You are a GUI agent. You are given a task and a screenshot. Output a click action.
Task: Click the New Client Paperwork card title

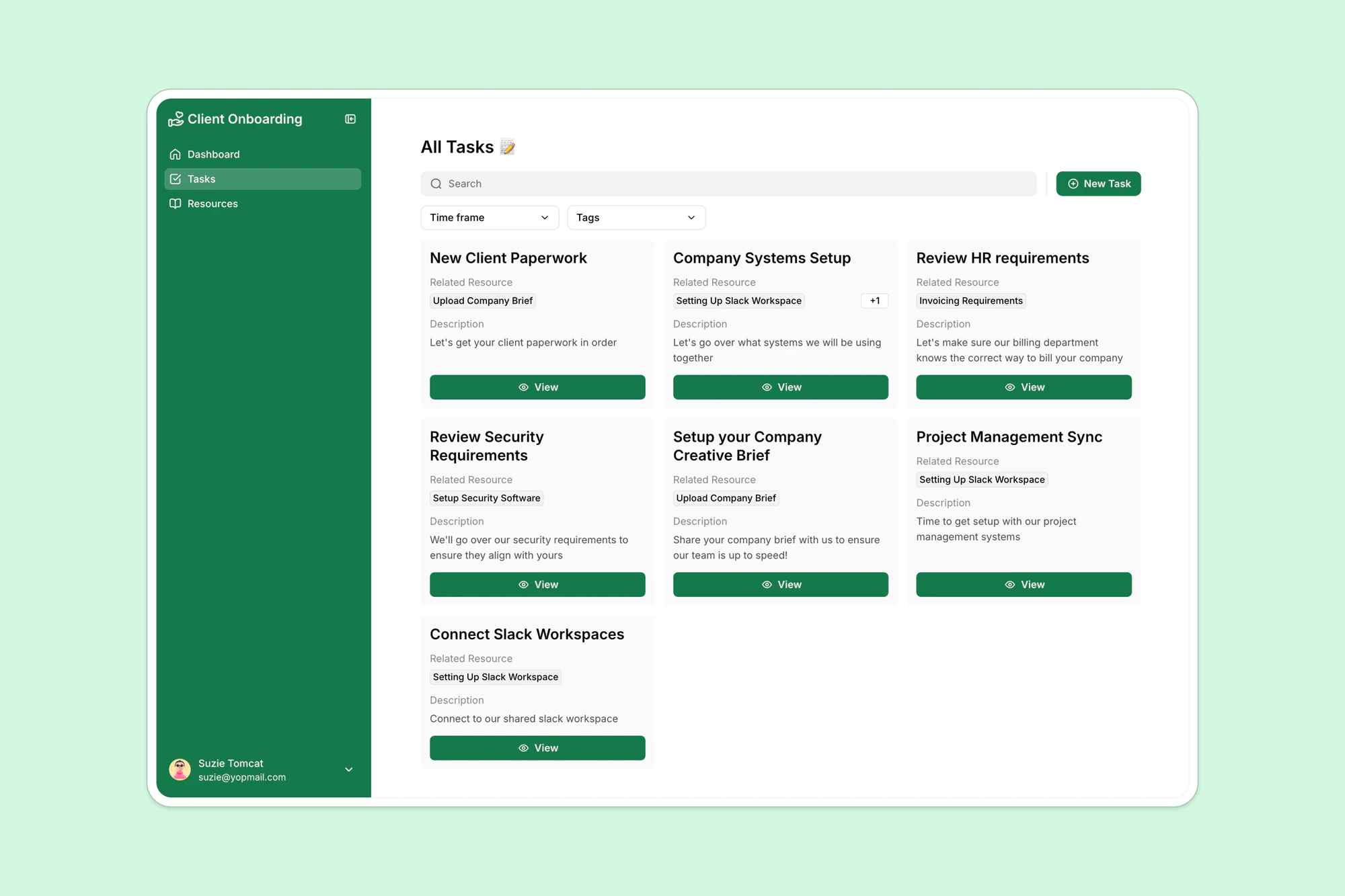(x=508, y=258)
